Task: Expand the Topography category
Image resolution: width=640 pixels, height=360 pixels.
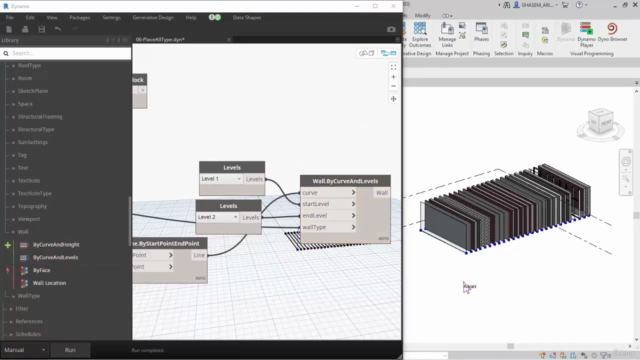Action: pyautogui.click(x=13, y=206)
